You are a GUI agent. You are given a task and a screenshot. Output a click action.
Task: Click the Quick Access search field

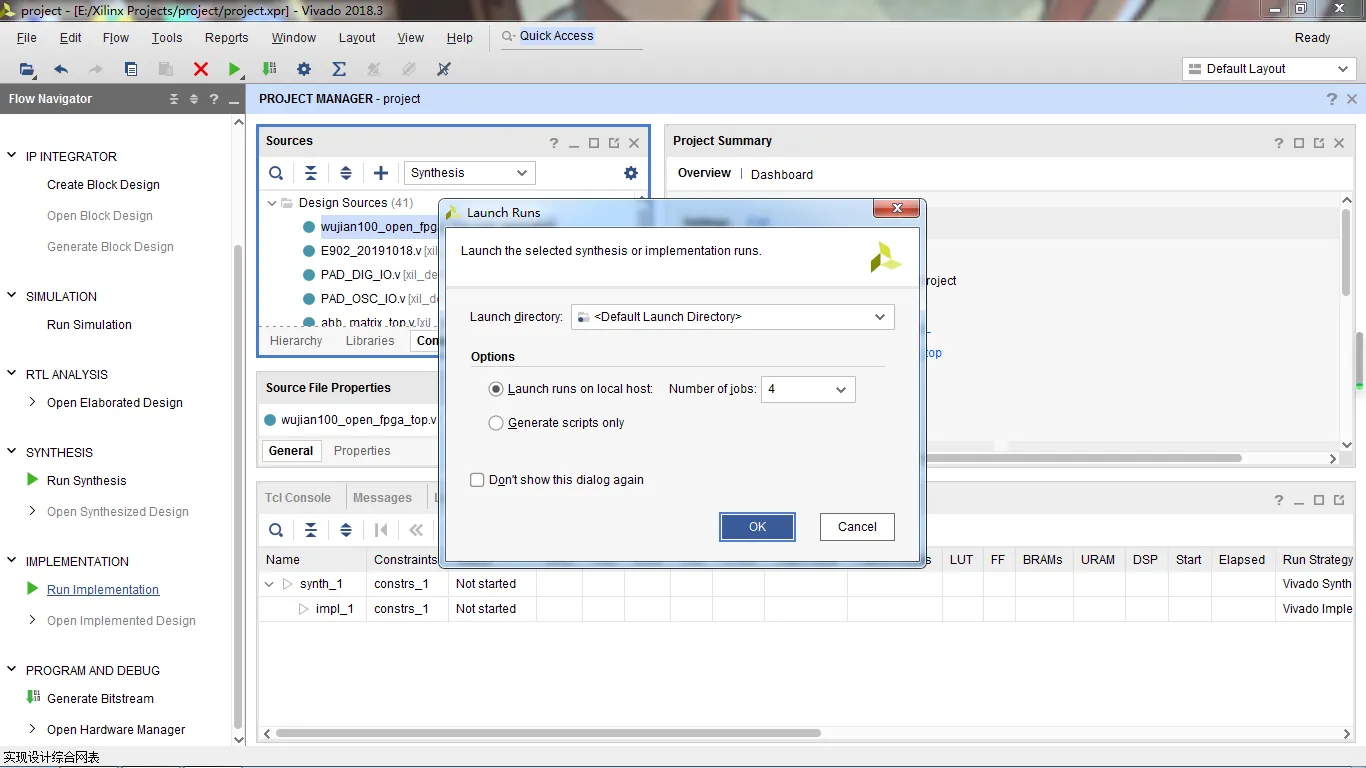pyautogui.click(x=570, y=36)
